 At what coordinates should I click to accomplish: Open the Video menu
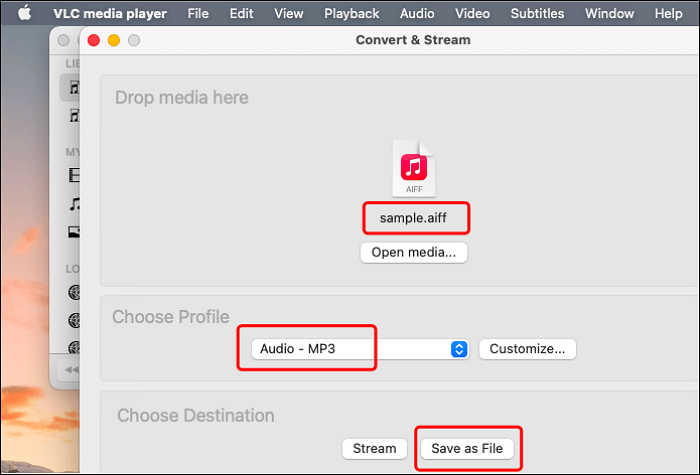pyautogui.click(x=472, y=14)
